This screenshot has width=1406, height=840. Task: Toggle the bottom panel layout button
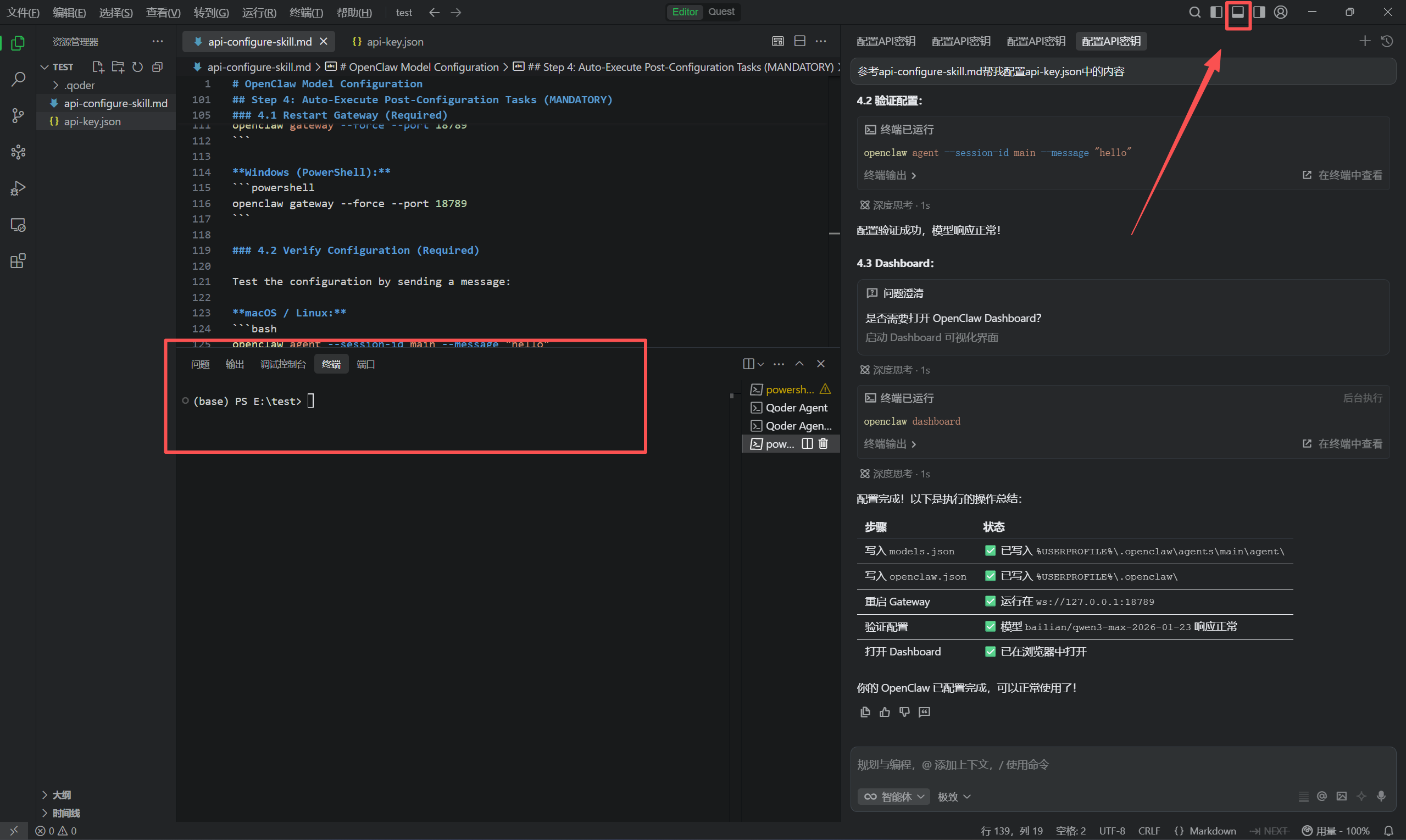click(1237, 12)
